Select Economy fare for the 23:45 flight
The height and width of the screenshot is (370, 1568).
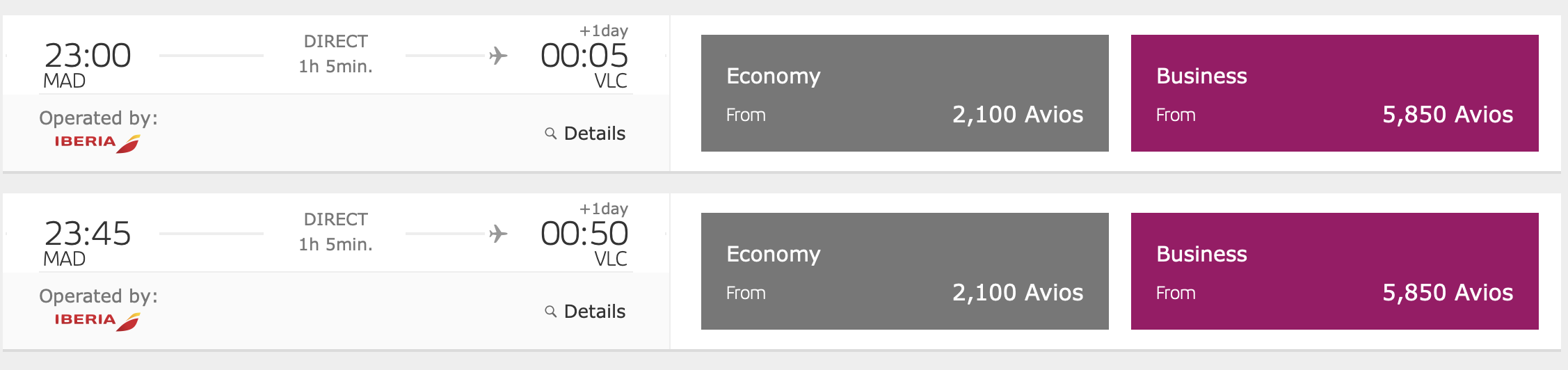pos(904,271)
